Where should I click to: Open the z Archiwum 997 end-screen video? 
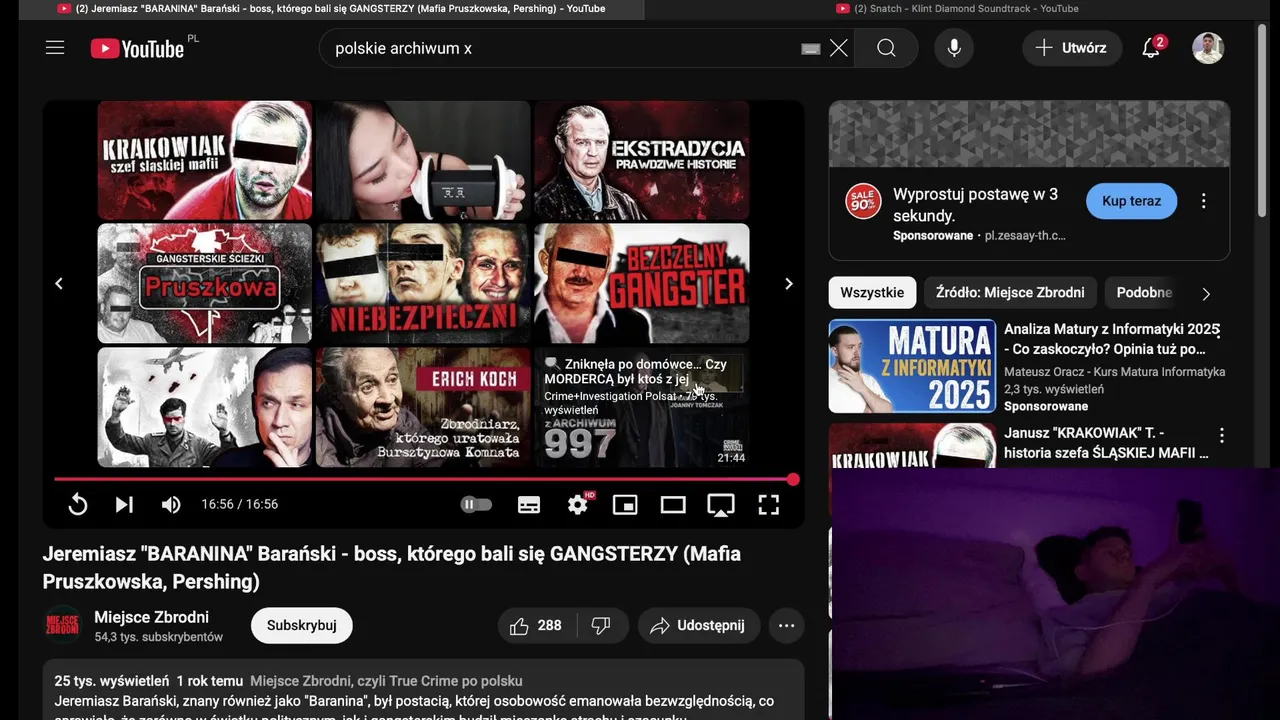point(641,407)
